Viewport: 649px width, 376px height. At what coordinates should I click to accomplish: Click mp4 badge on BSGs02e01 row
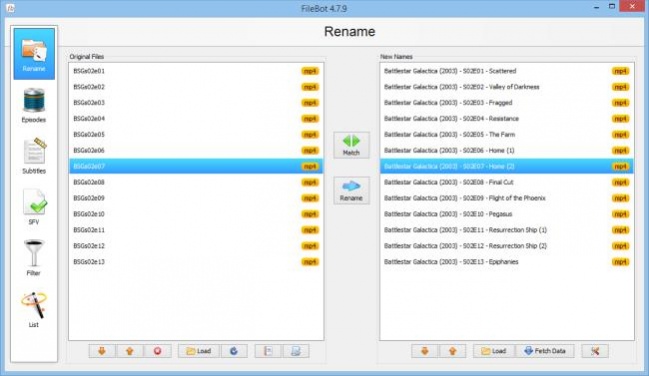coord(310,71)
